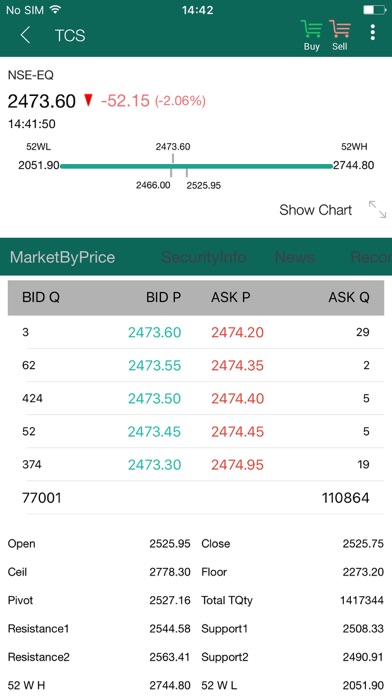Tap the Wi-Fi status icon
The height and width of the screenshot is (696, 392).
click(55, 9)
